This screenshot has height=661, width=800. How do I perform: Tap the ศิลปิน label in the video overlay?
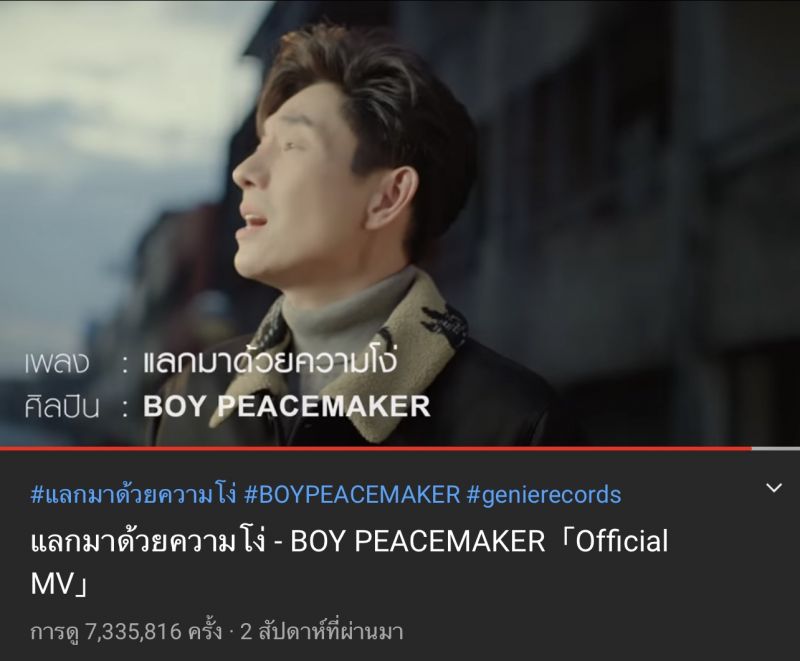tap(61, 407)
